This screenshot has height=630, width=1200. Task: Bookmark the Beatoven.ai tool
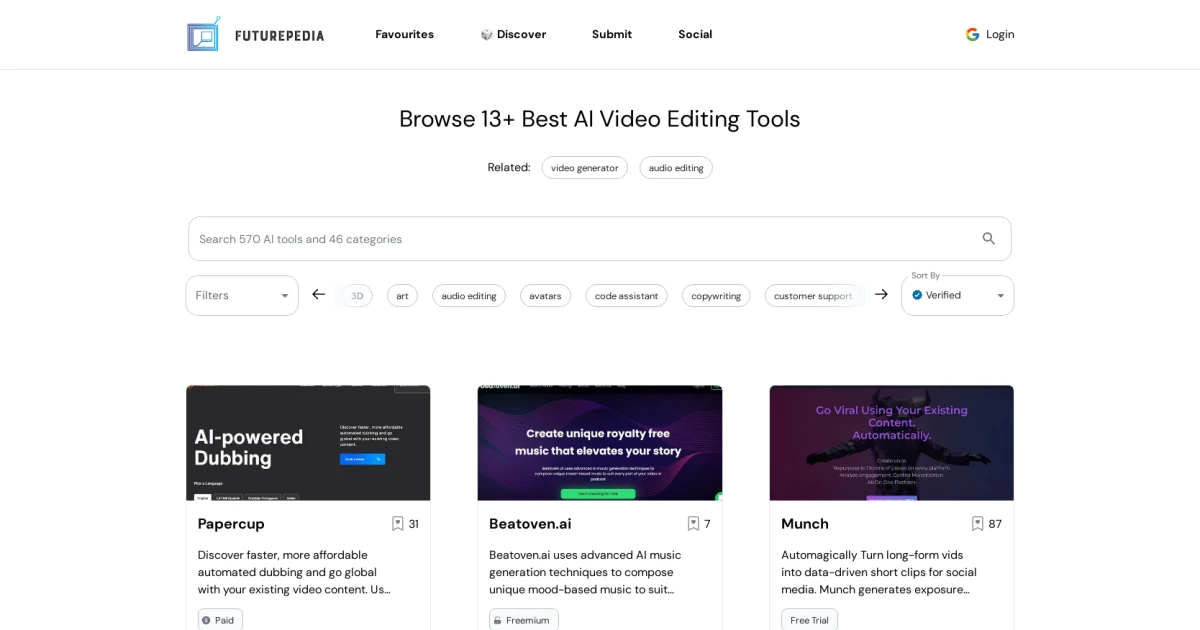(x=693, y=523)
